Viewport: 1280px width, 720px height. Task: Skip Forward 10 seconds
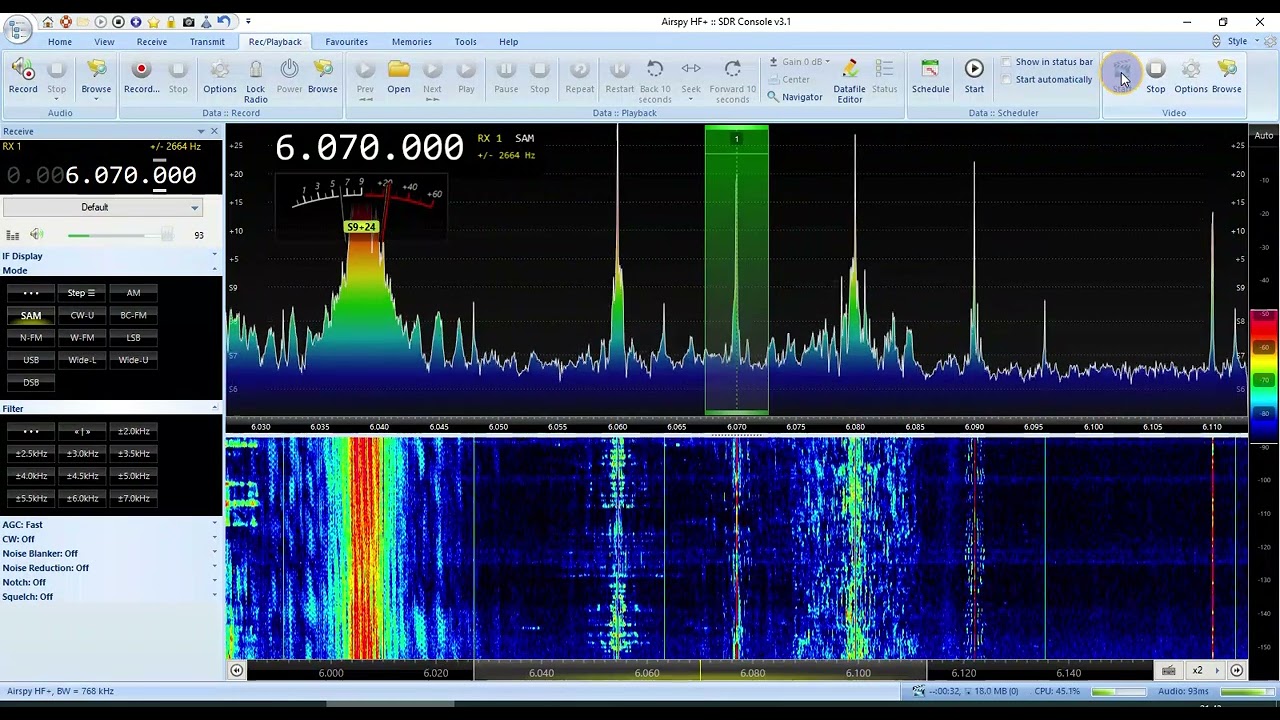click(x=732, y=80)
